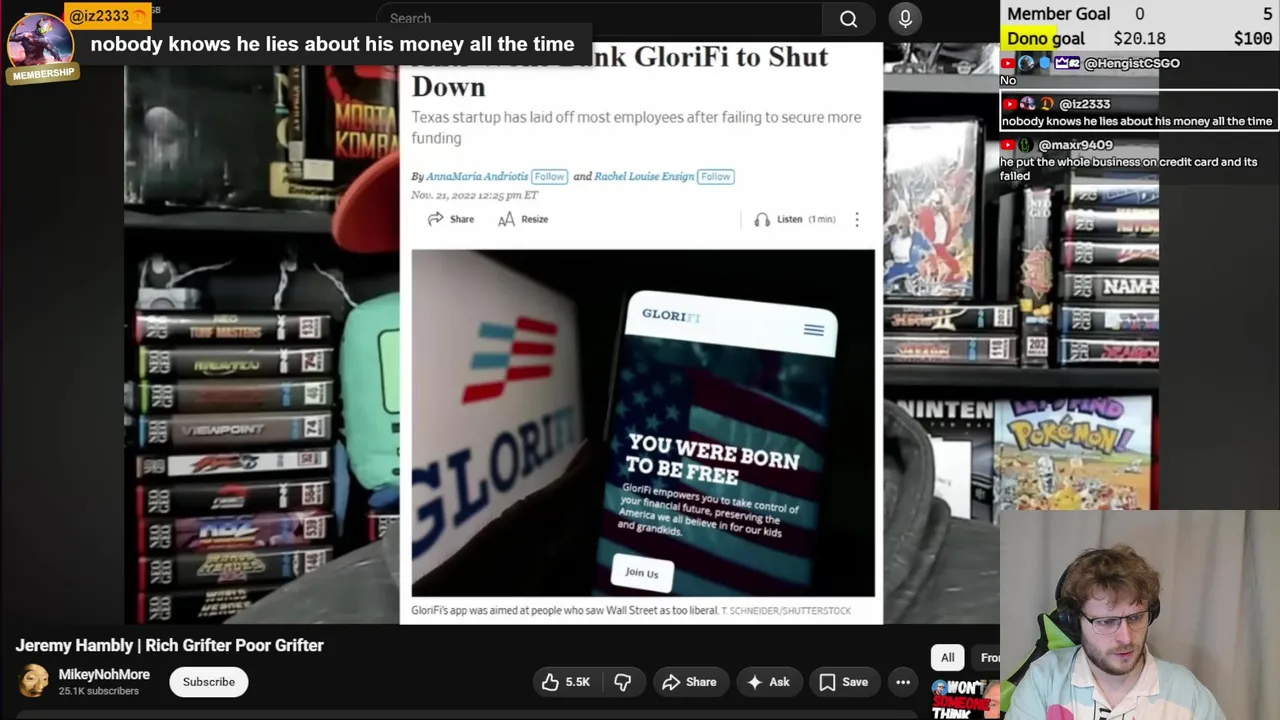Click Share icon in the article
Screen dimensions: 1280x720
451,219
